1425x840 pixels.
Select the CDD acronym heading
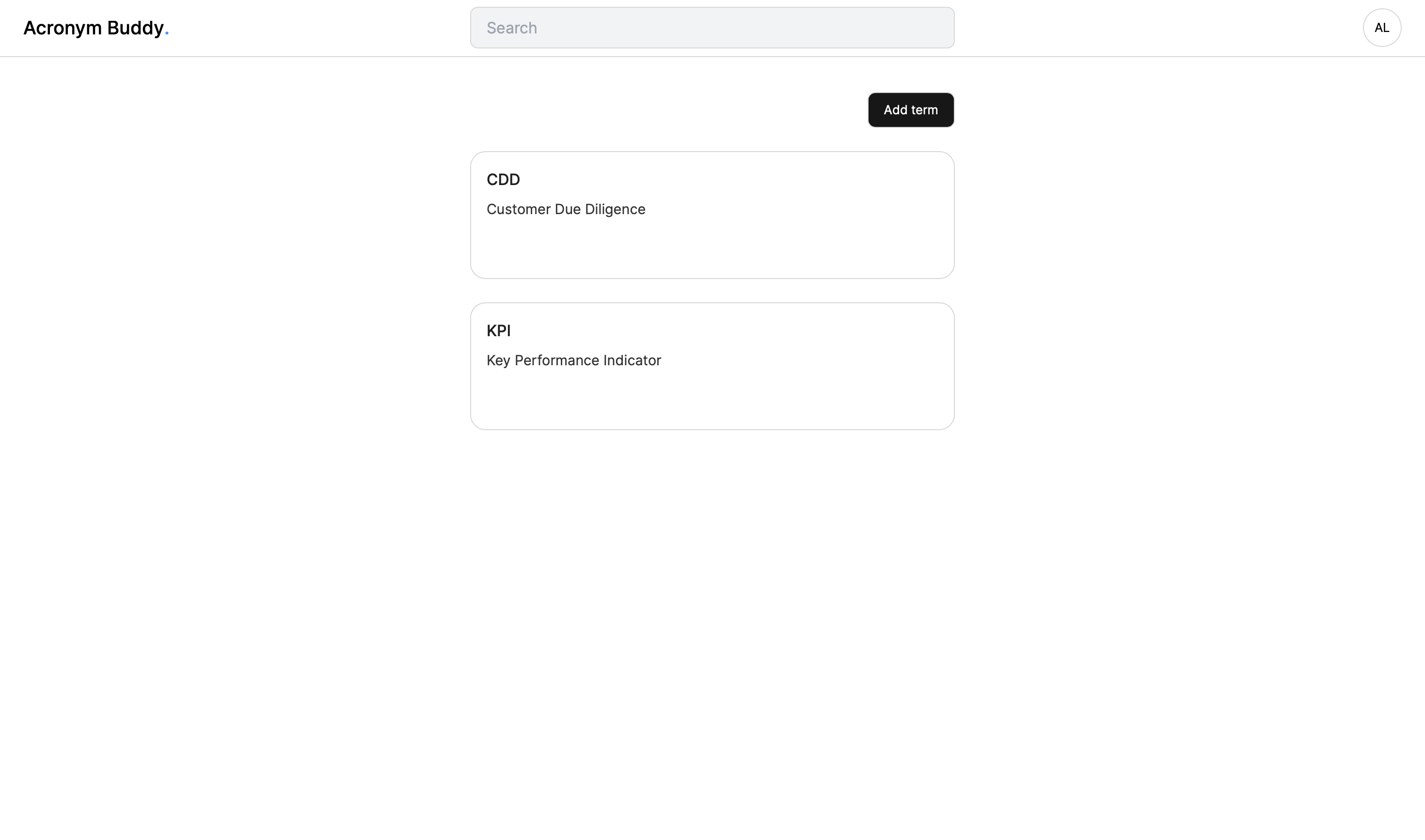point(503,179)
